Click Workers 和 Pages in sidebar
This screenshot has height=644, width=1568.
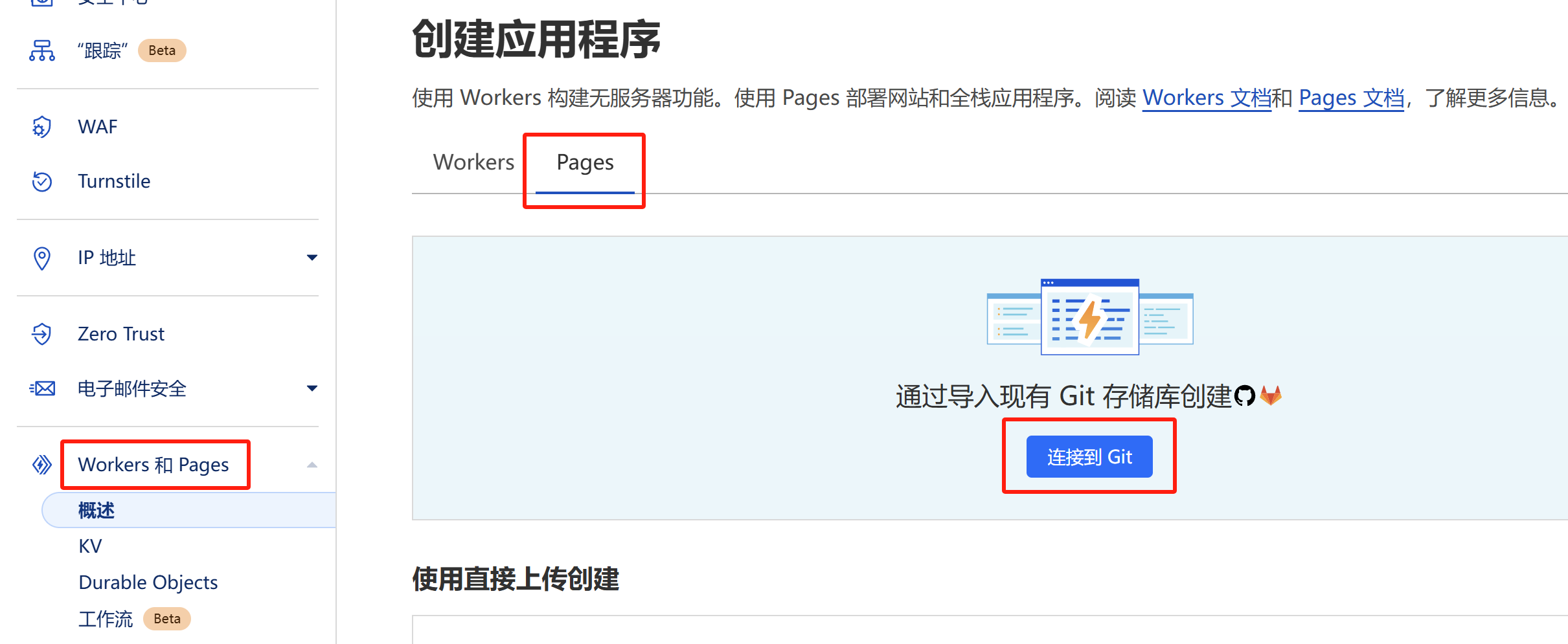point(153,465)
